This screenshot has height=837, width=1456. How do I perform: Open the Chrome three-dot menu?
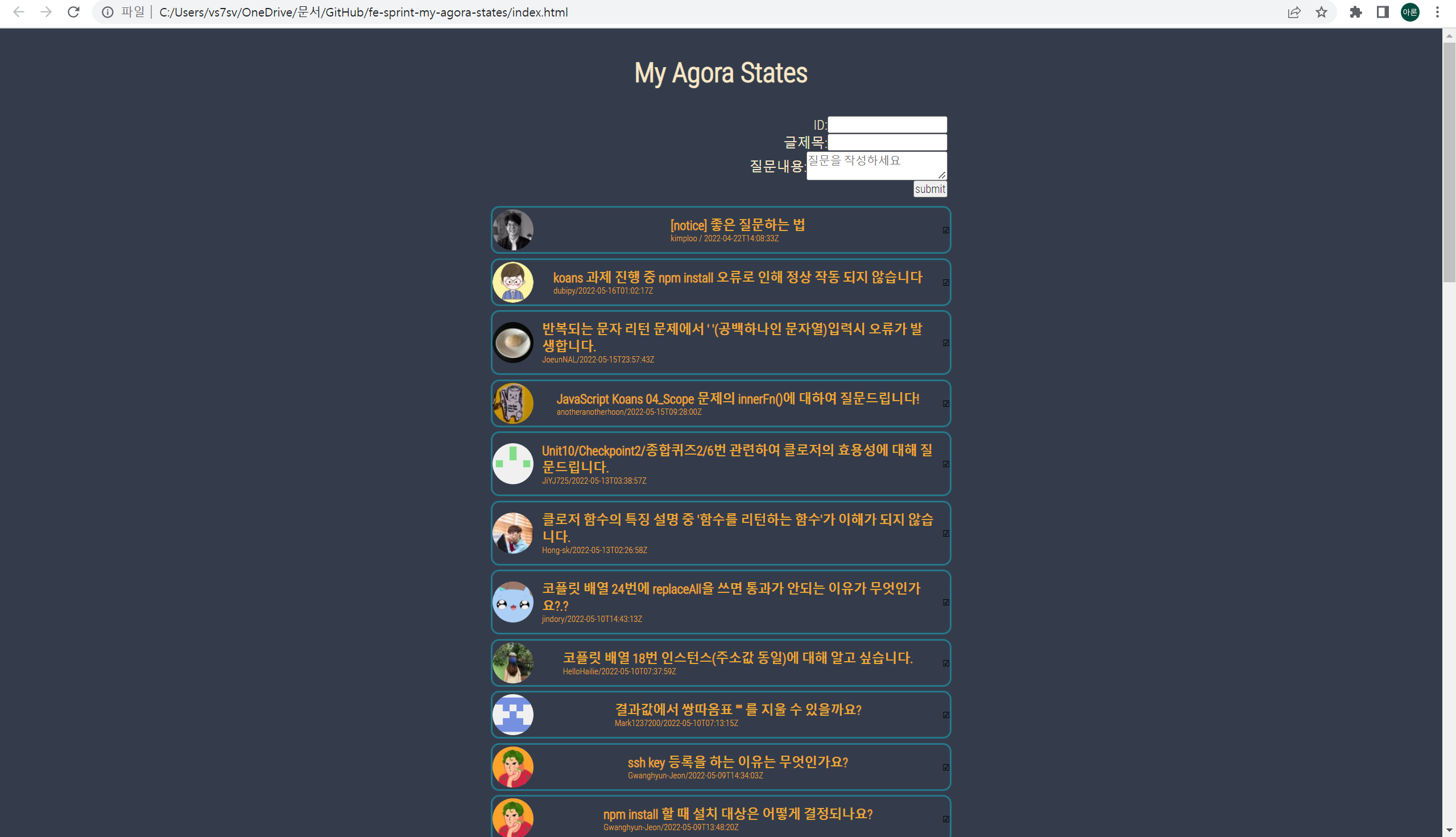tap(1438, 12)
